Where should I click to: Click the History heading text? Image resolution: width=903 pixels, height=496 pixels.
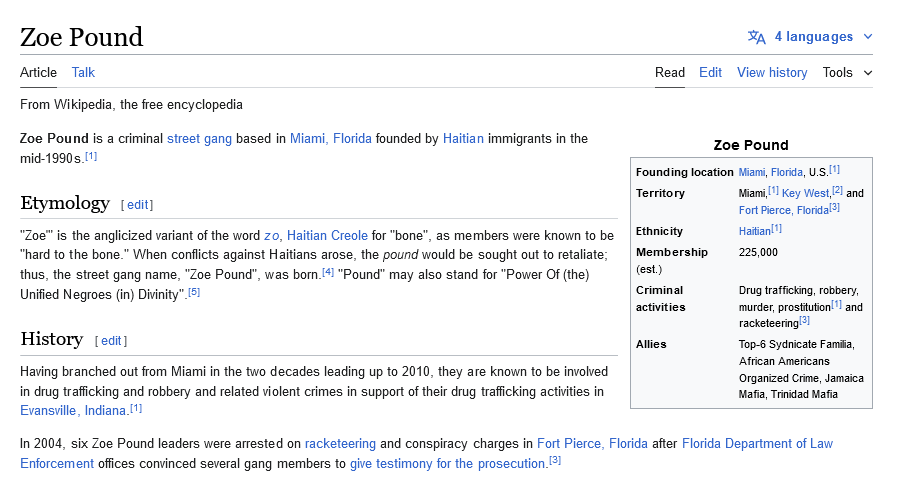[52, 339]
